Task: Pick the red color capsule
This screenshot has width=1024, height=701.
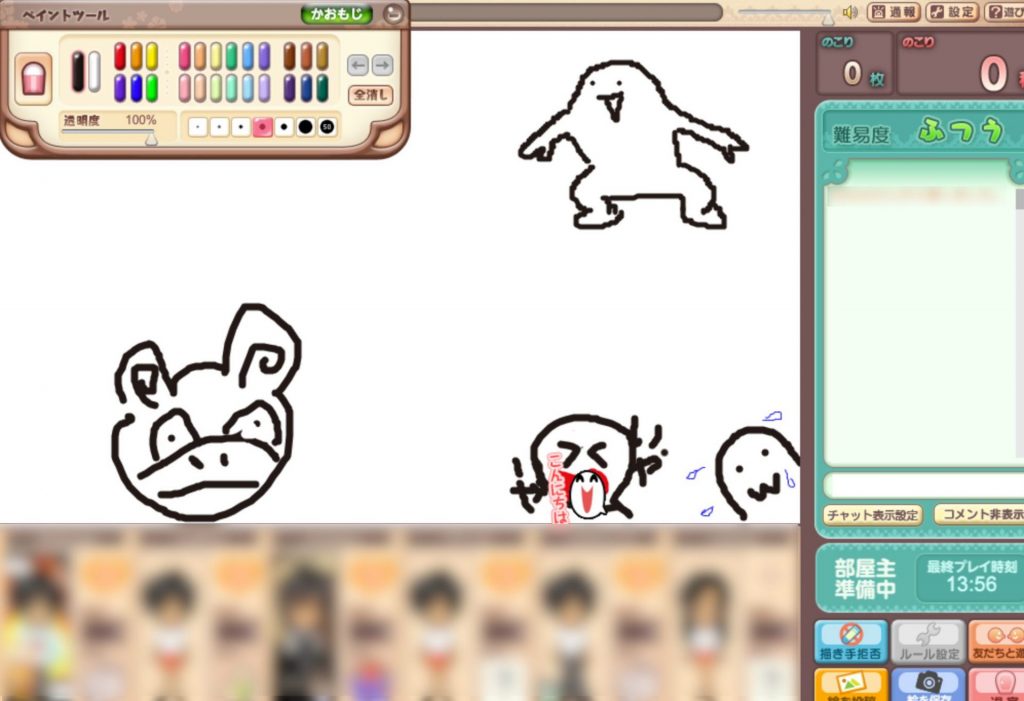Action: [120, 56]
